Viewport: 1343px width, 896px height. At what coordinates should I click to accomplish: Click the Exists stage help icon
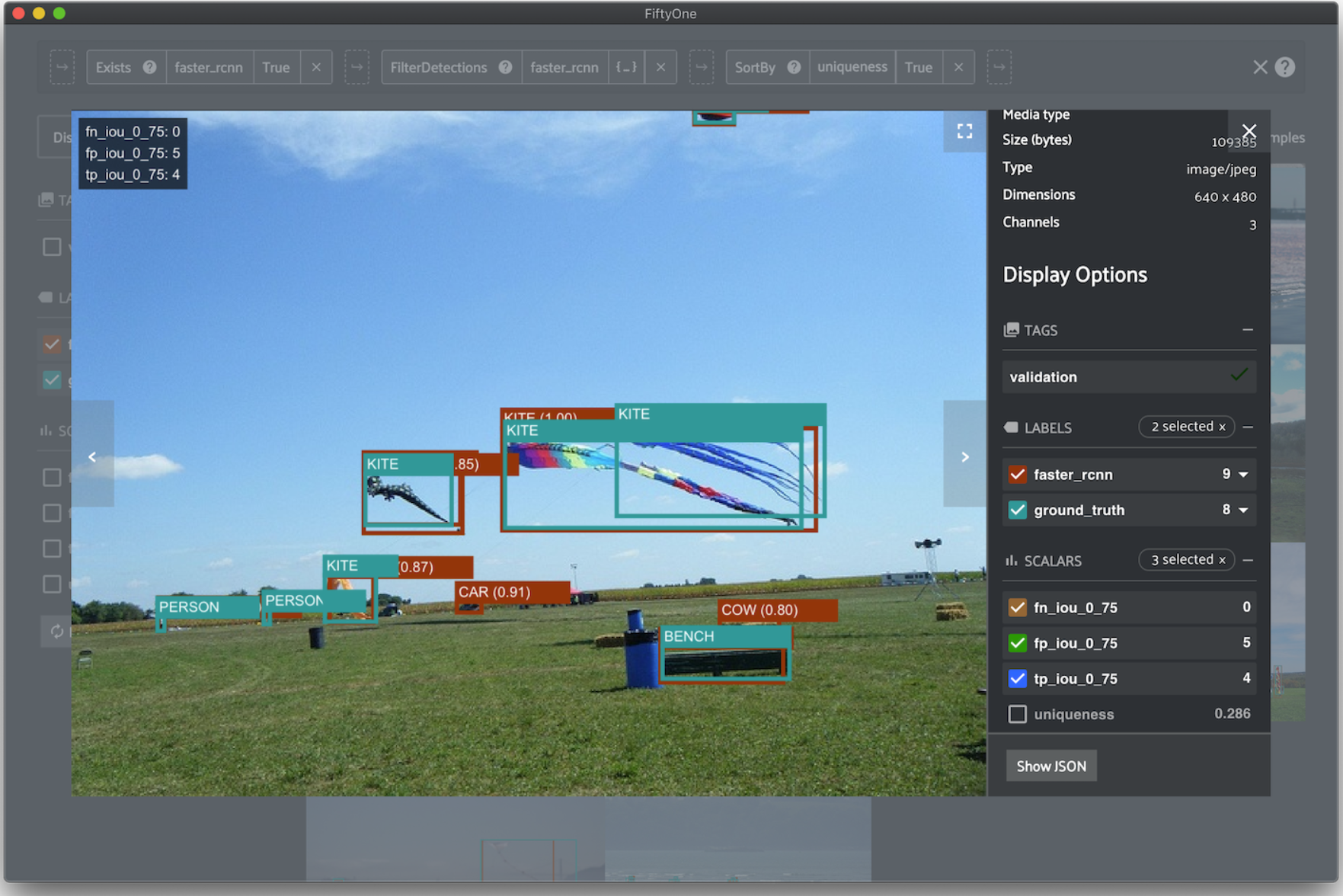pyautogui.click(x=150, y=67)
